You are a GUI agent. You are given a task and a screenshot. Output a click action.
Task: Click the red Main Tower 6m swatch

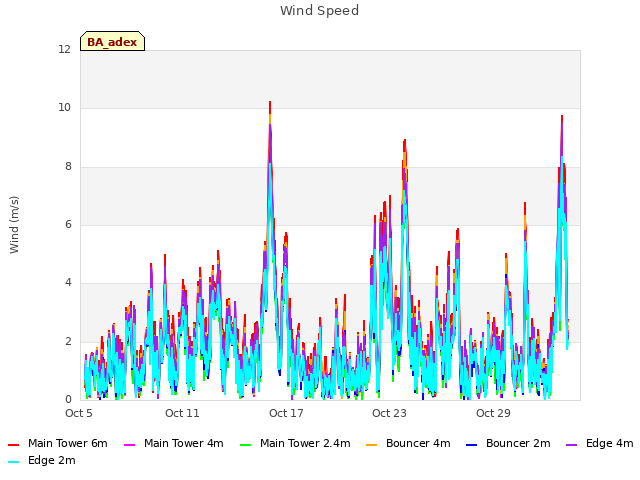pos(14,444)
